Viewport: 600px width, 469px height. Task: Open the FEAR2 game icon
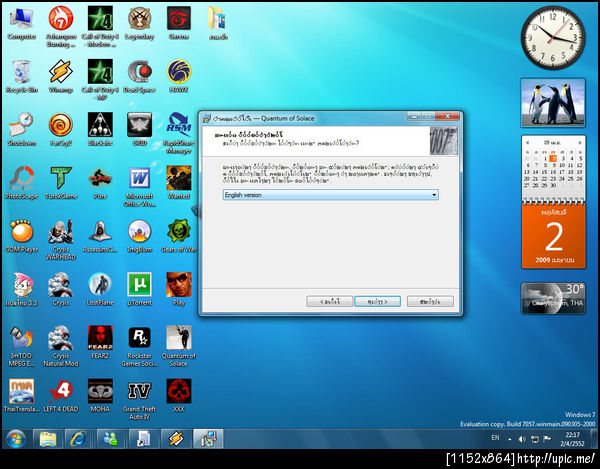tap(100, 343)
